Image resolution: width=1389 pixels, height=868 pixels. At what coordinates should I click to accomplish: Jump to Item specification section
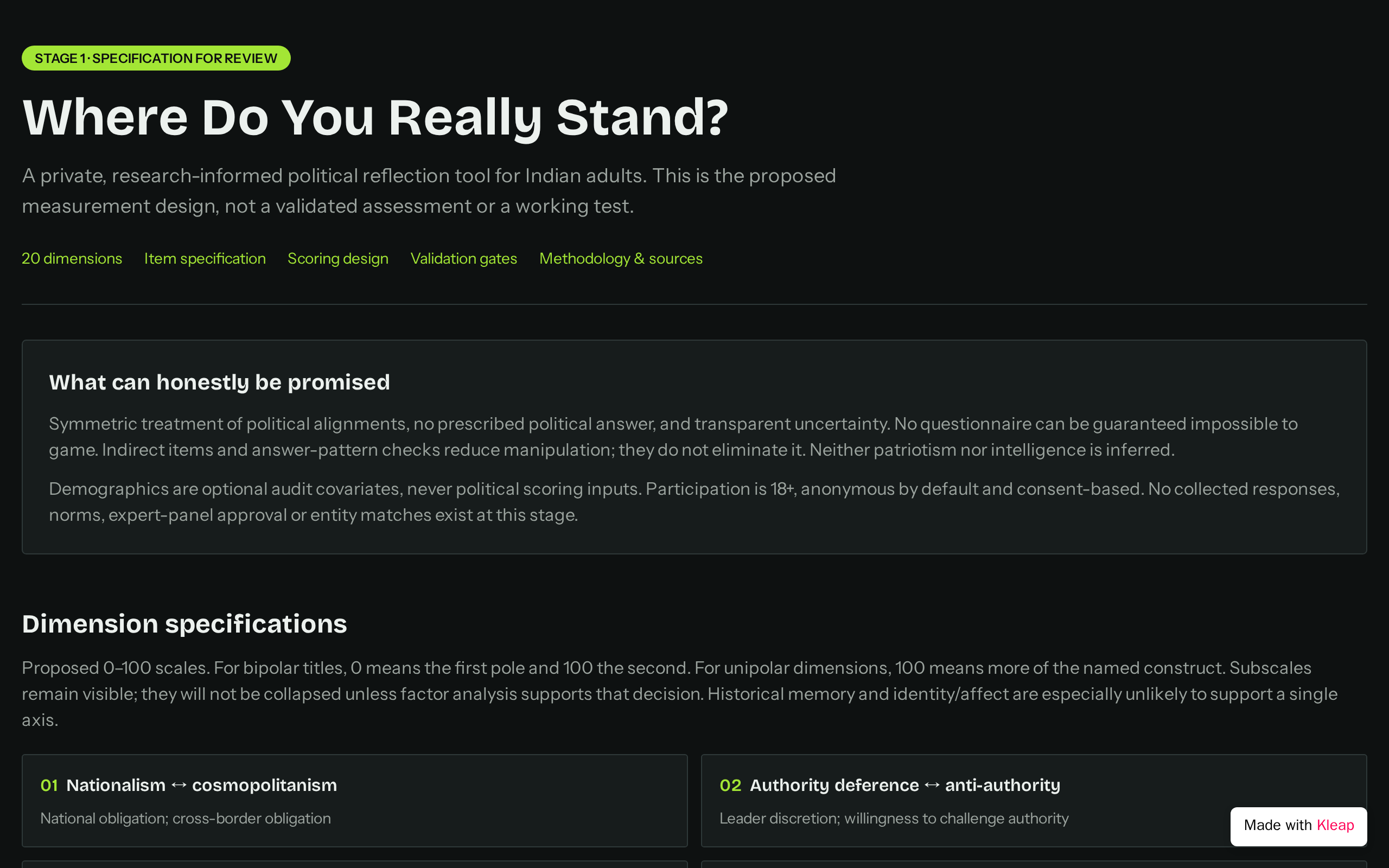205,258
